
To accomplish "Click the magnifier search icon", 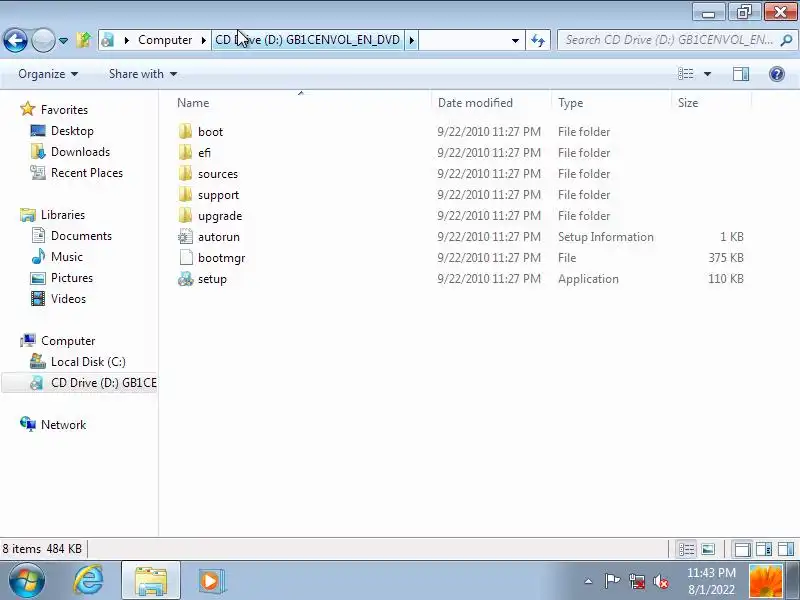I will pos(787,40).
